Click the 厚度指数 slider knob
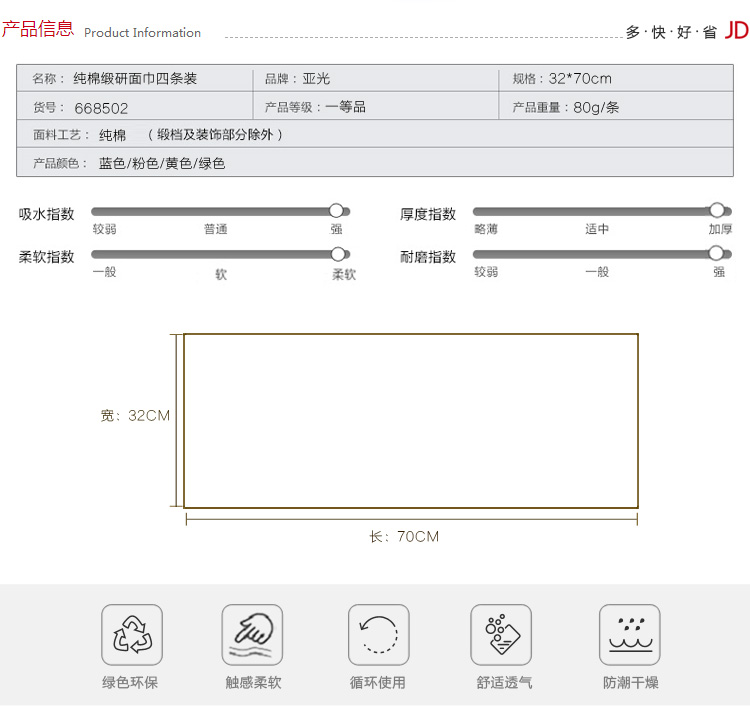Viewport: 750px width, 710px height. (717, 210)
